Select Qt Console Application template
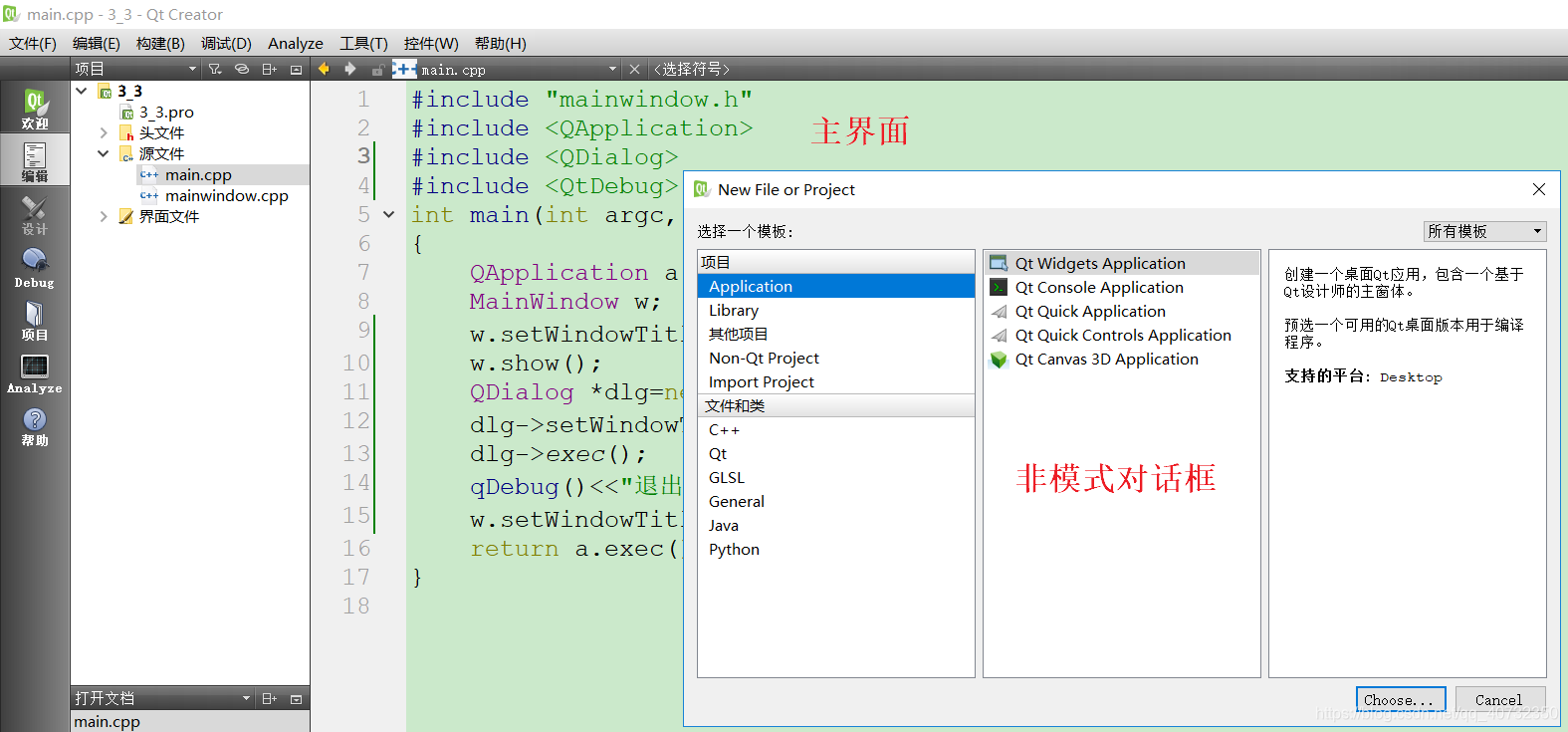The image size is (1568, 732). click(1121, 287)
